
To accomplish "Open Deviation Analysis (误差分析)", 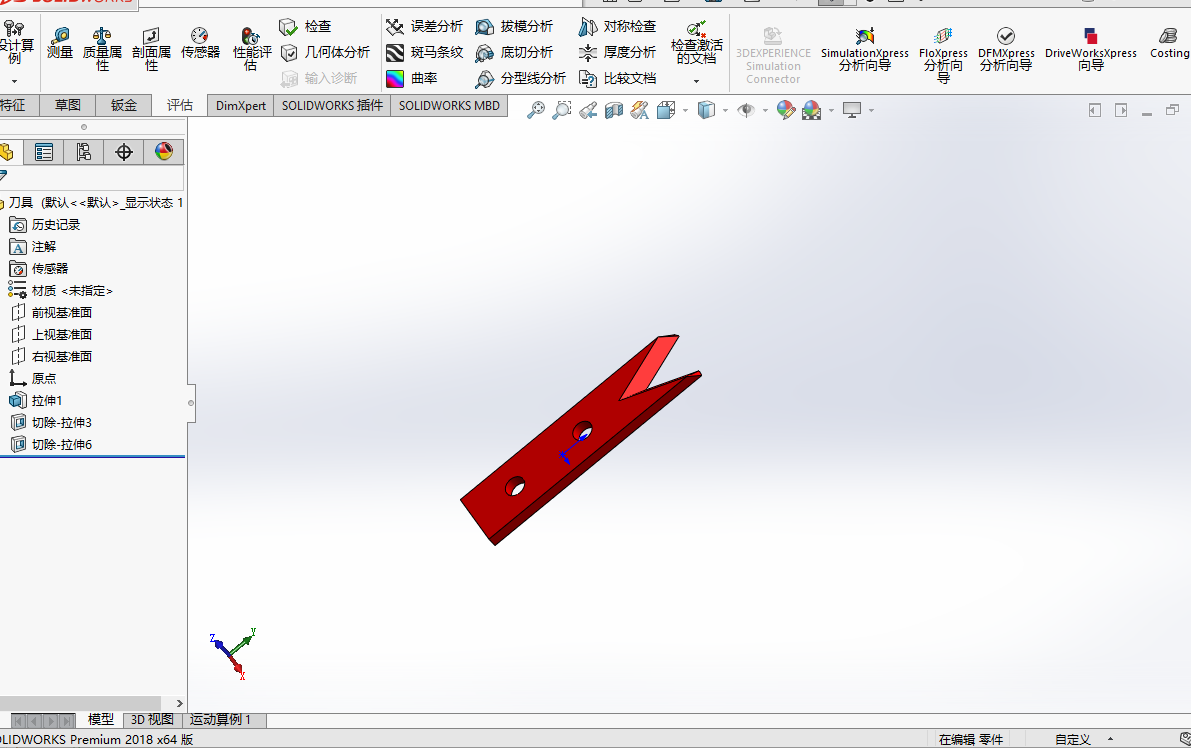I will click(424, 27).
